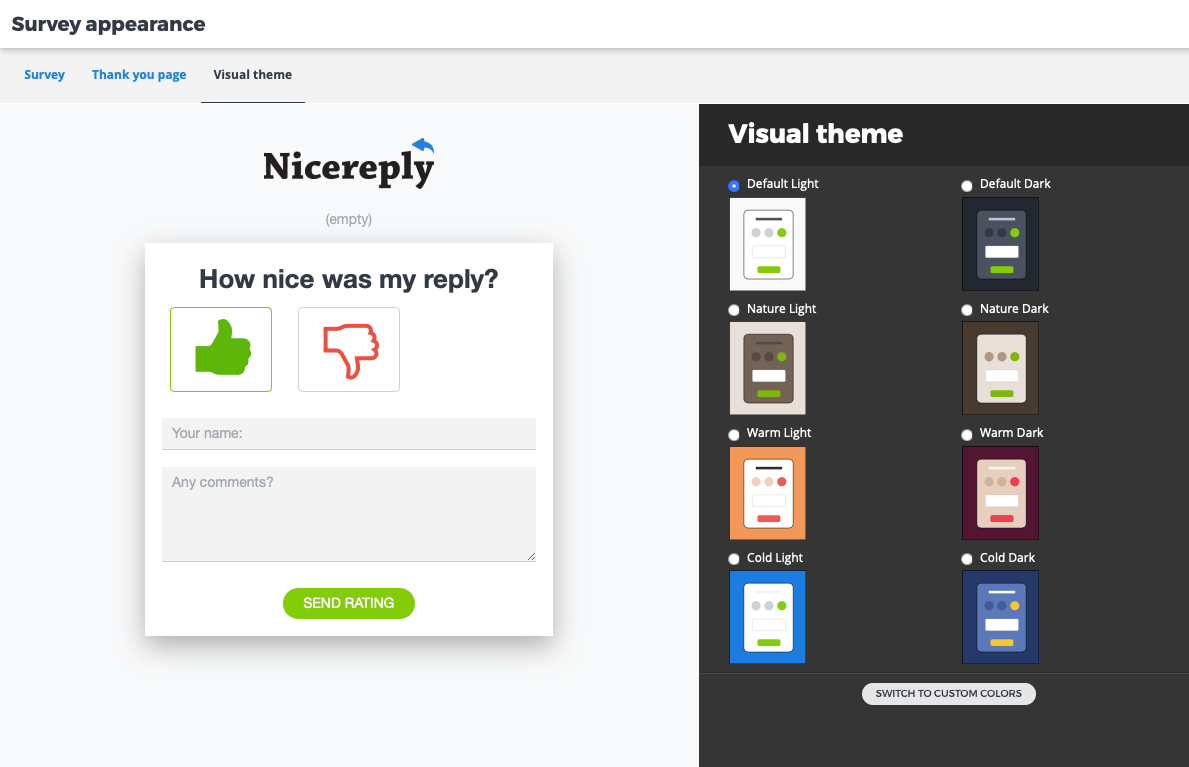Viewport: 1189px width, 767px height.
Task: Click into the Any comments text area
Action: 348,514
